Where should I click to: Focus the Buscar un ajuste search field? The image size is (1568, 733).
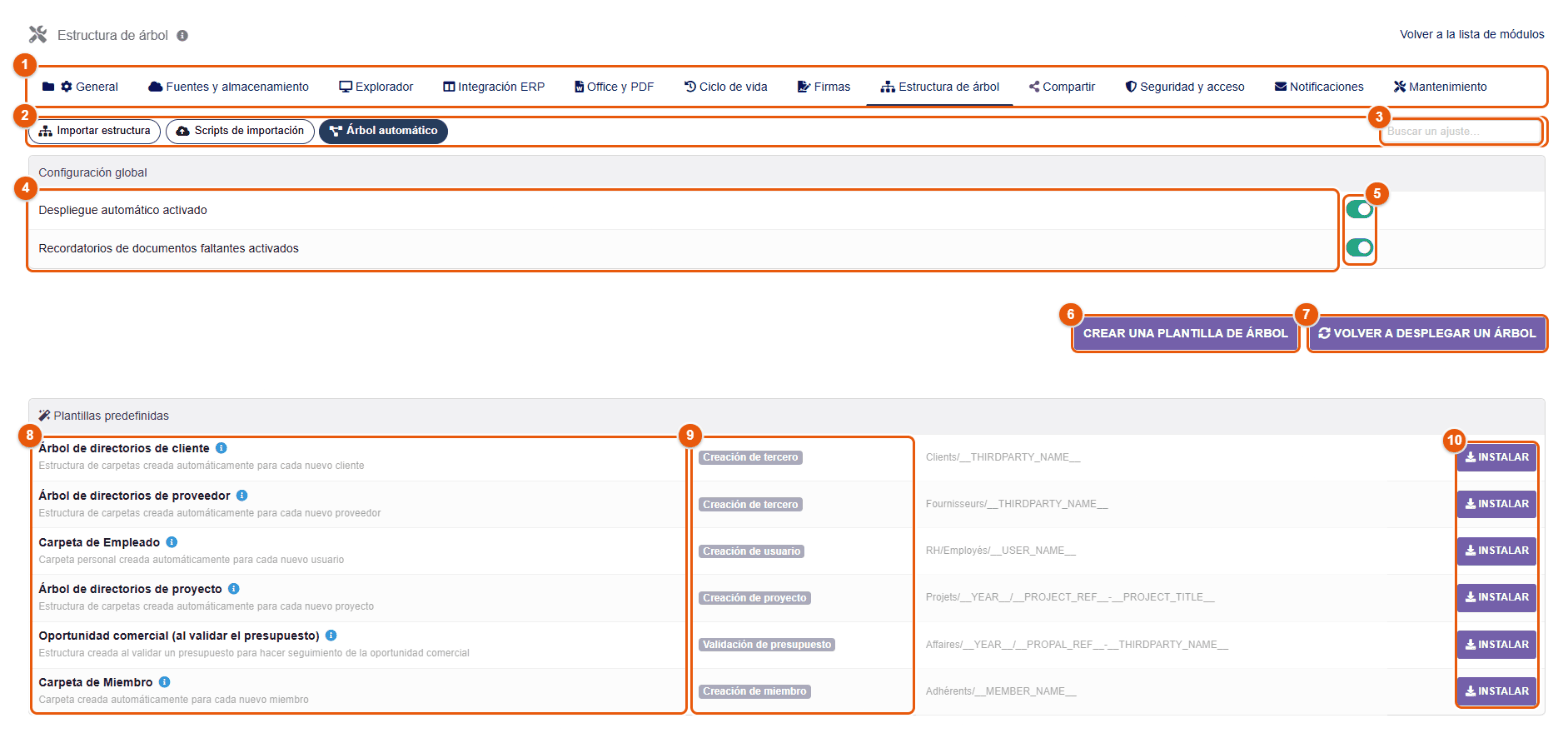pyautogui.click(x=1461, y=131)
